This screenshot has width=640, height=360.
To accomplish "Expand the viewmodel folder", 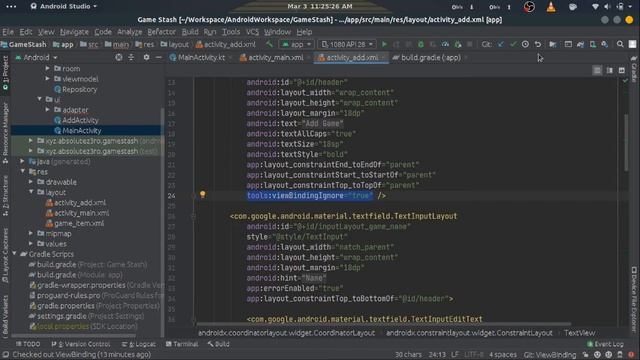I will pos(48,78).
